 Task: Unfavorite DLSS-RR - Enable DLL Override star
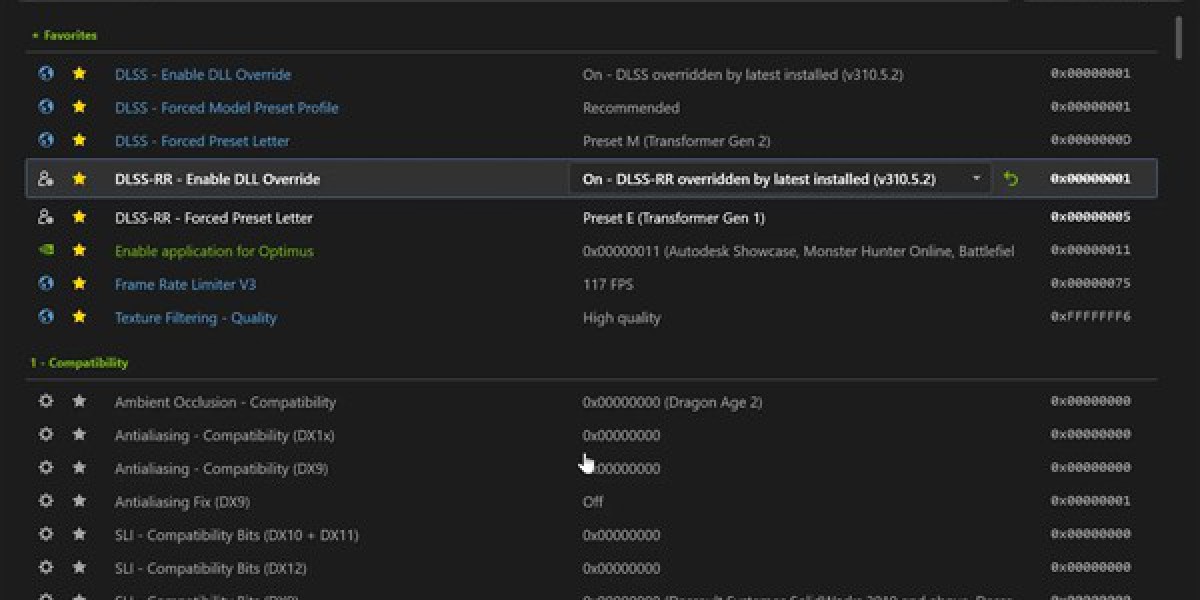click(79, 179)
